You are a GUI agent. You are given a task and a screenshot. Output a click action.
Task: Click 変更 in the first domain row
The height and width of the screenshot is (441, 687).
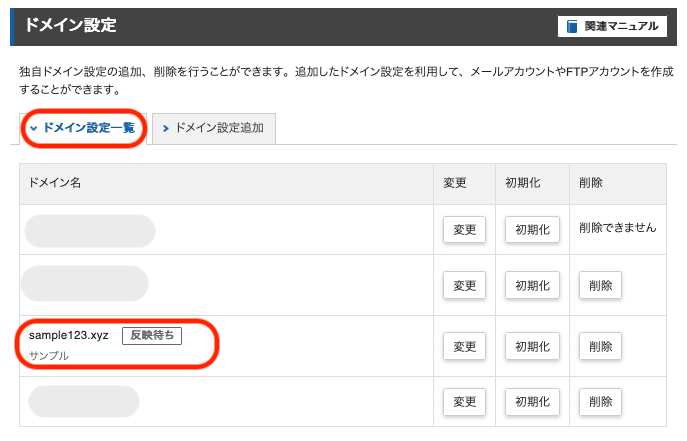point(464,229)
